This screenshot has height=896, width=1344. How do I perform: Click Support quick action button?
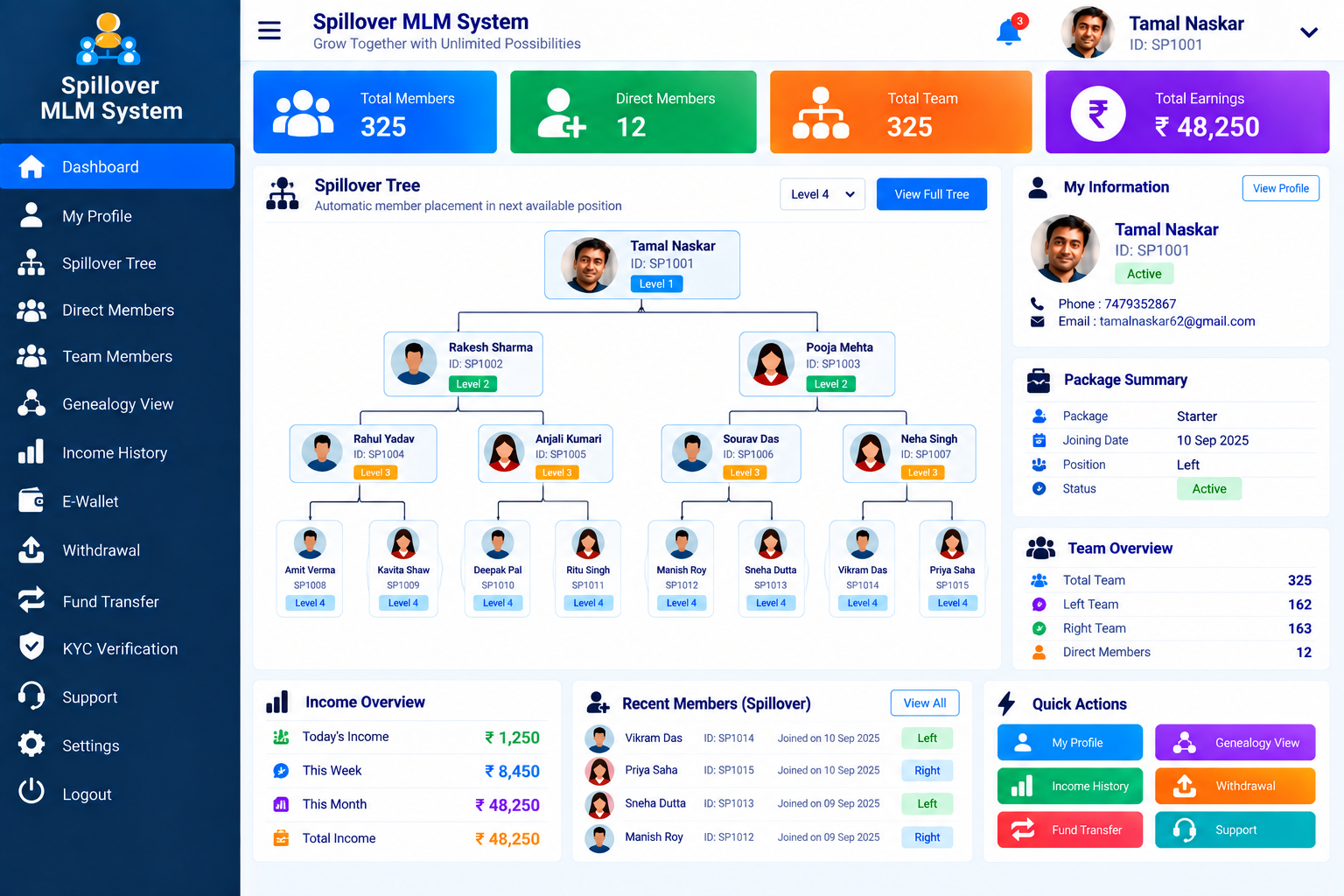click(x=1235, y=829)
